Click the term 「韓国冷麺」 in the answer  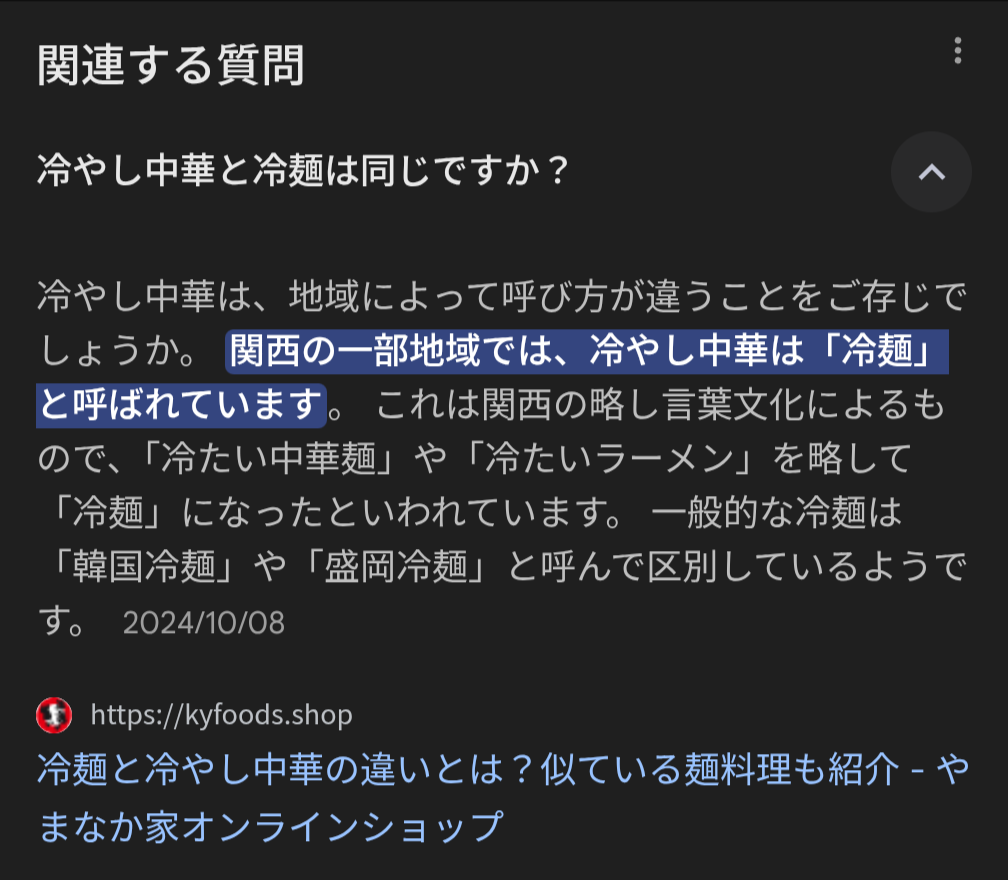pyautogui.click(x=138, y=567)
